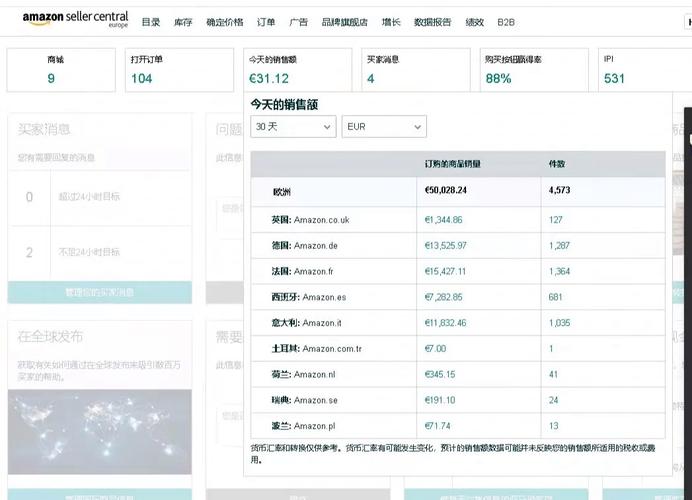Click the €71.74 Poland sales value
The image size is (692, 500).
pos(437,426)
